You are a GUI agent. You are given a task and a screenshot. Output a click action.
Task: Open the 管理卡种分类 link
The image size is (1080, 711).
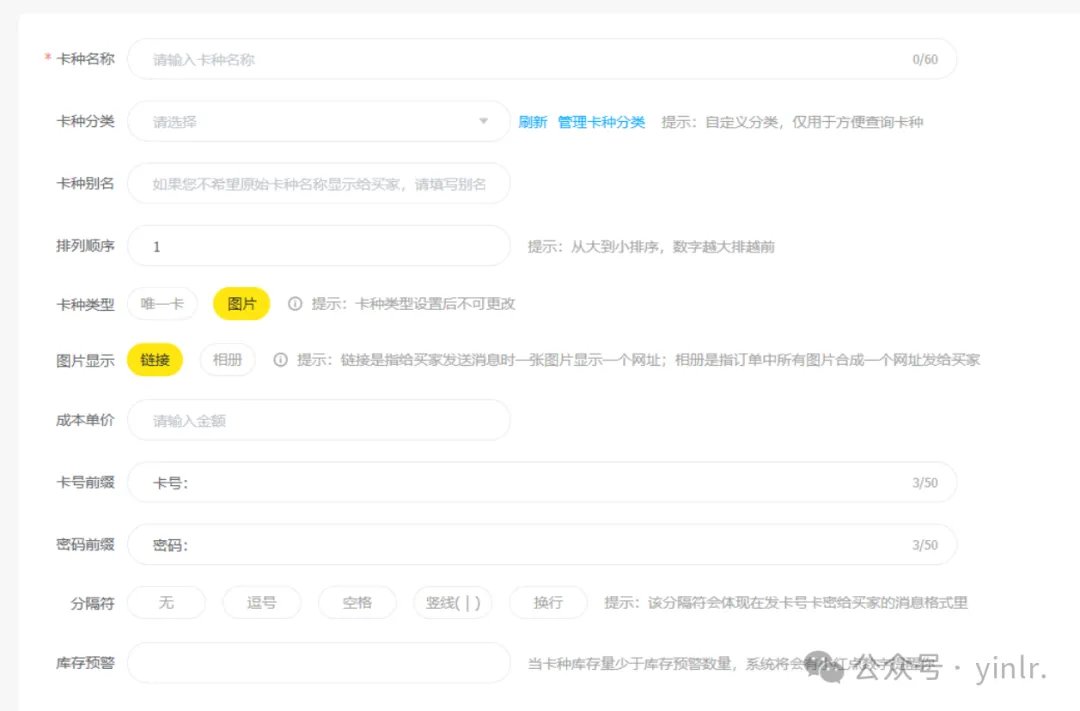[601, 122]
